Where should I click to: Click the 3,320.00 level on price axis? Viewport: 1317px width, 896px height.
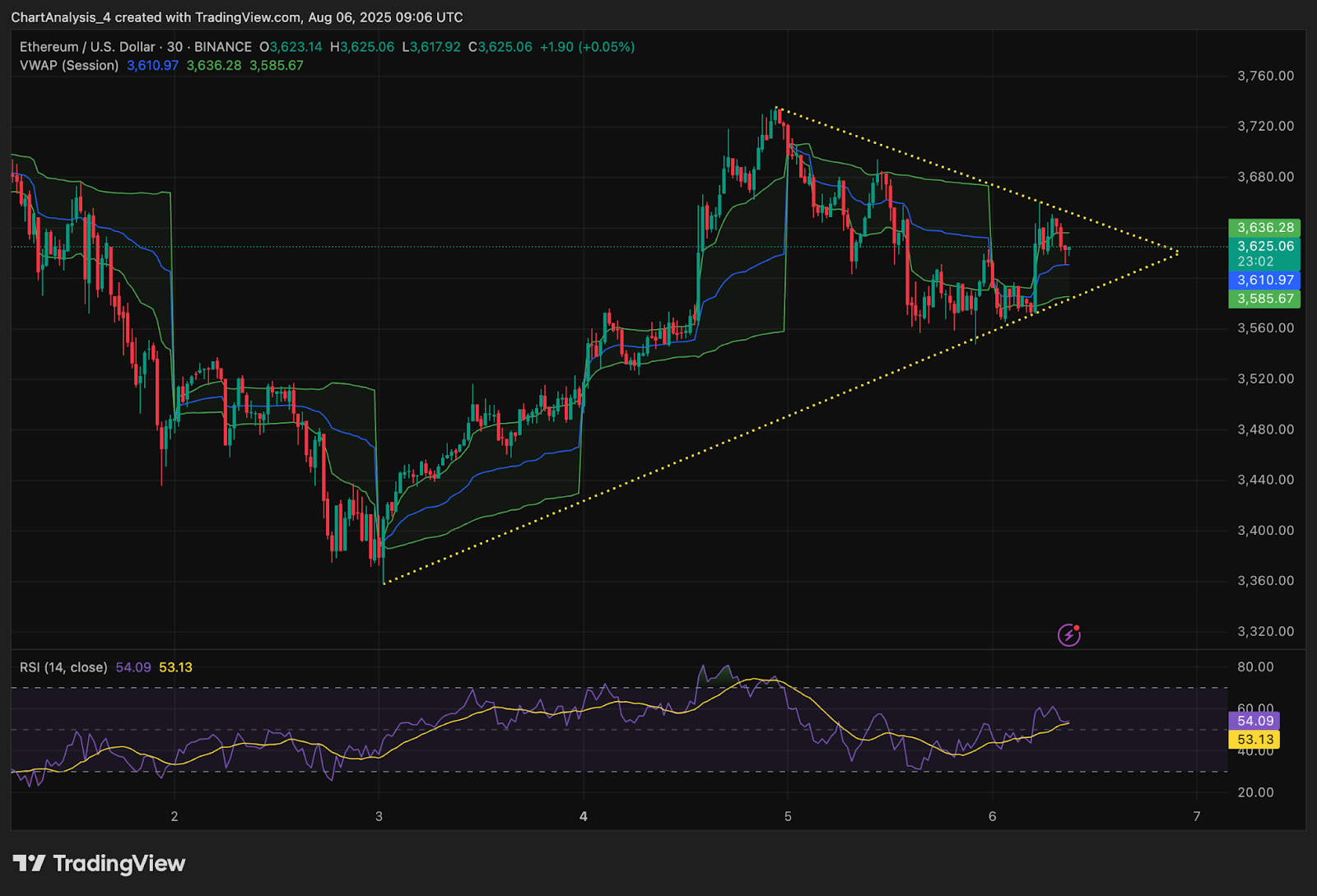tap(1265, 631)
